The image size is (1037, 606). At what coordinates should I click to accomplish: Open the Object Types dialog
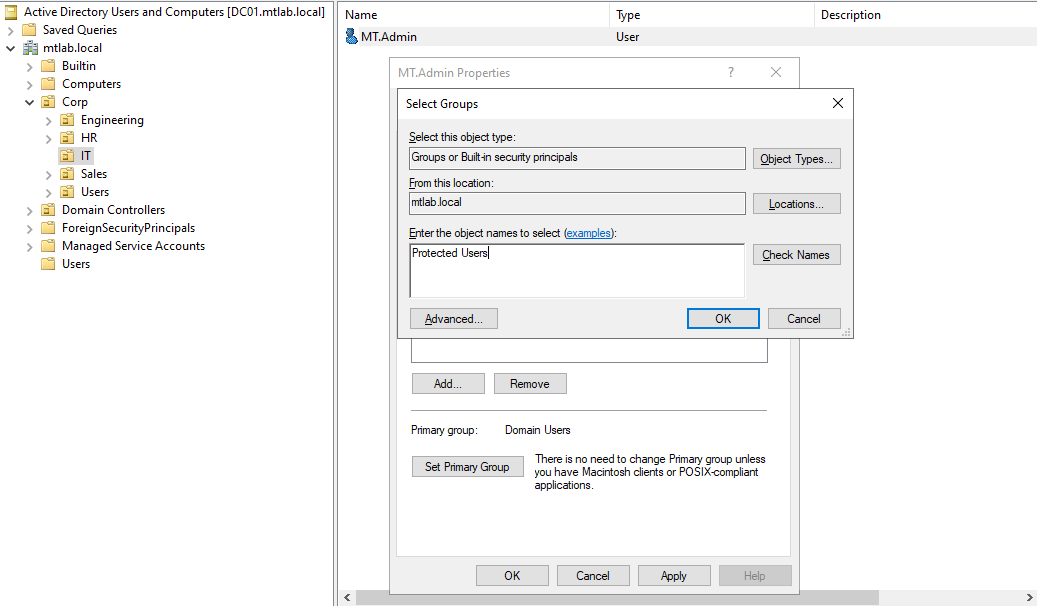796,159
